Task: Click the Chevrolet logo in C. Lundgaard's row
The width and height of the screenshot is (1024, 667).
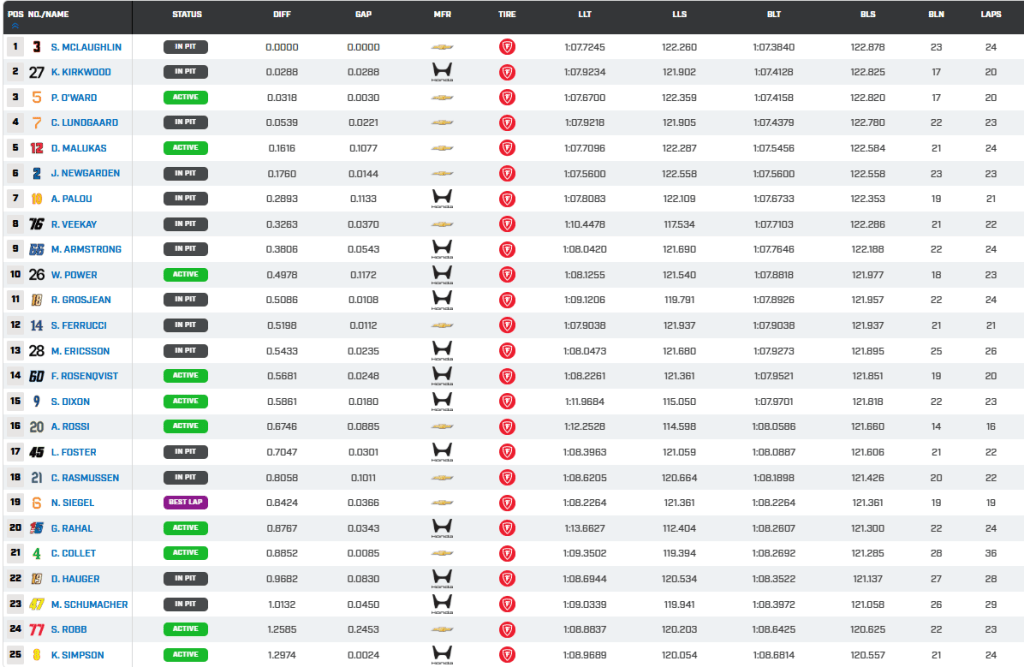Action: pos(442,123)
